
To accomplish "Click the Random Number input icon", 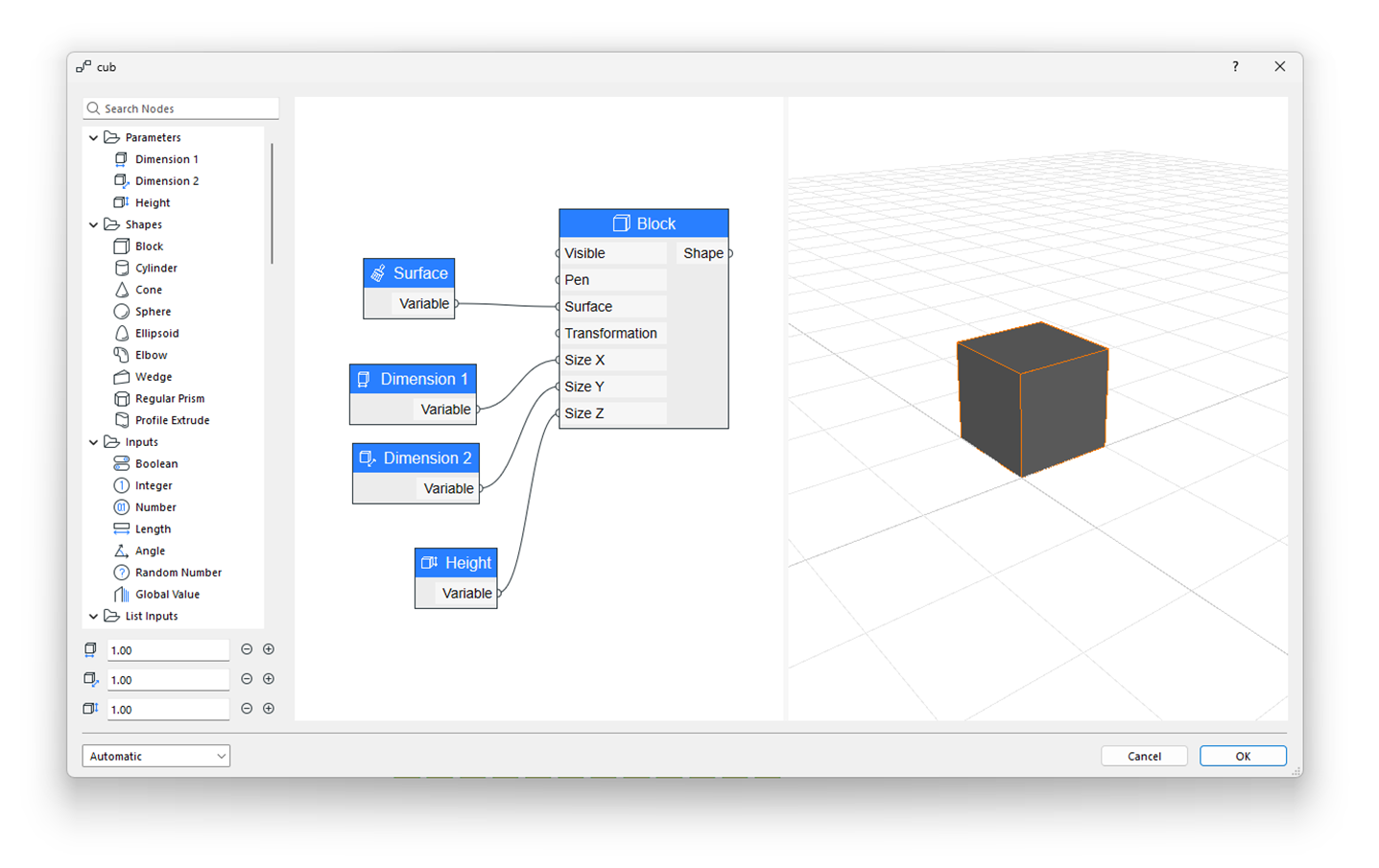I will coord(121,573).
